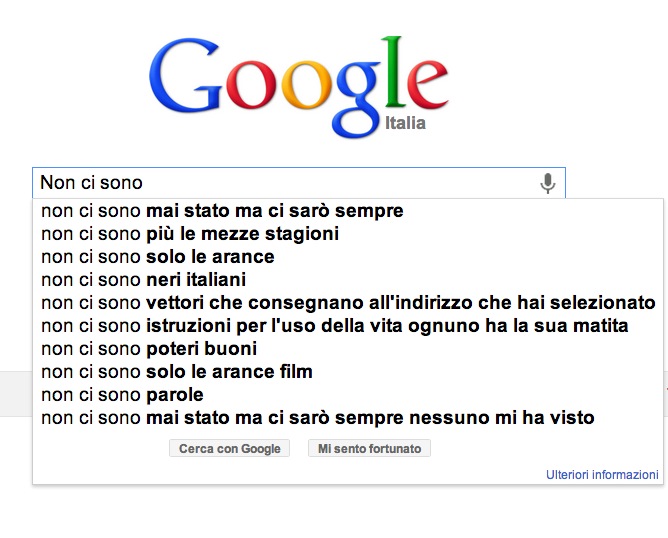The image size is (668, 538).
Task: Click the word "parole" in the suggestions
Action: (x=174, y=395)
